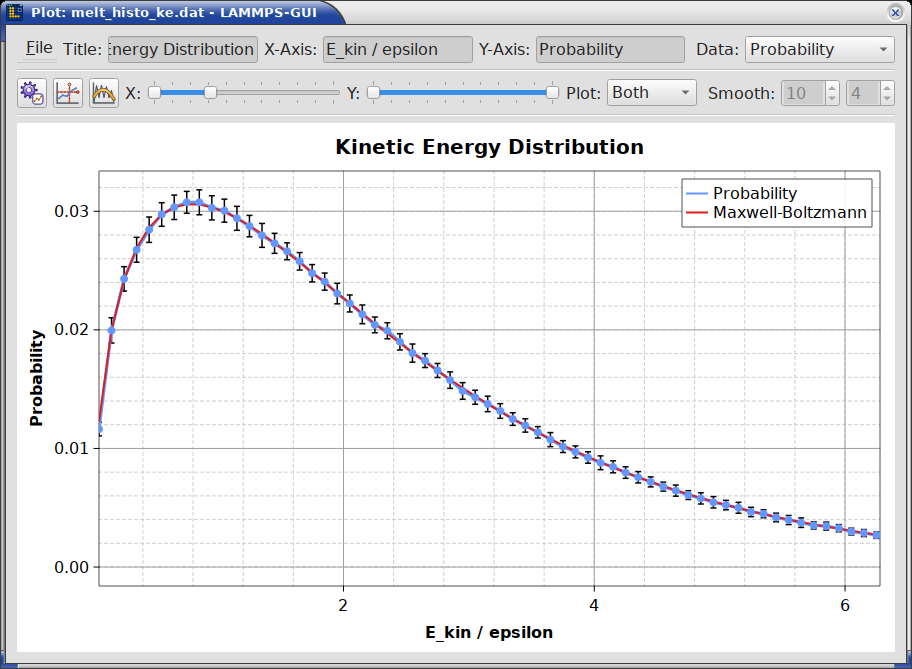Edit the X-Axis label field
The image size is (912, 669).
click(398, 49)
